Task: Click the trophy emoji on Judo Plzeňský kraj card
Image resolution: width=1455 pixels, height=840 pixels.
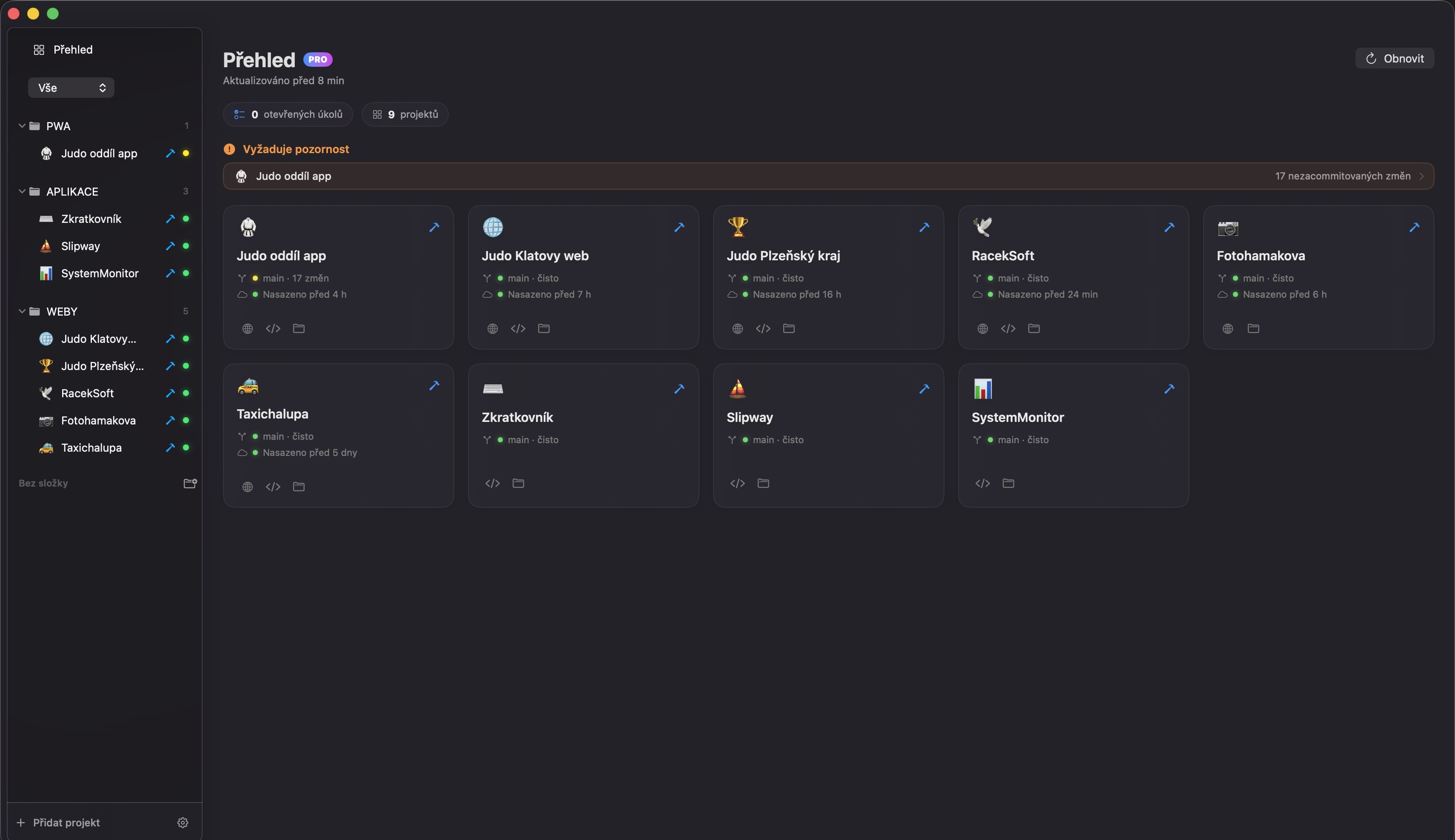Action: point(738,227)
